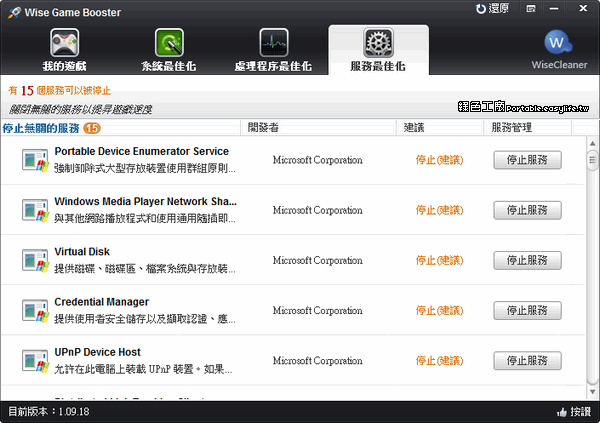Screen dimensions: 600x423
Task: Open the feedback menu icon in title bar
Action: [x=531, y=8]
